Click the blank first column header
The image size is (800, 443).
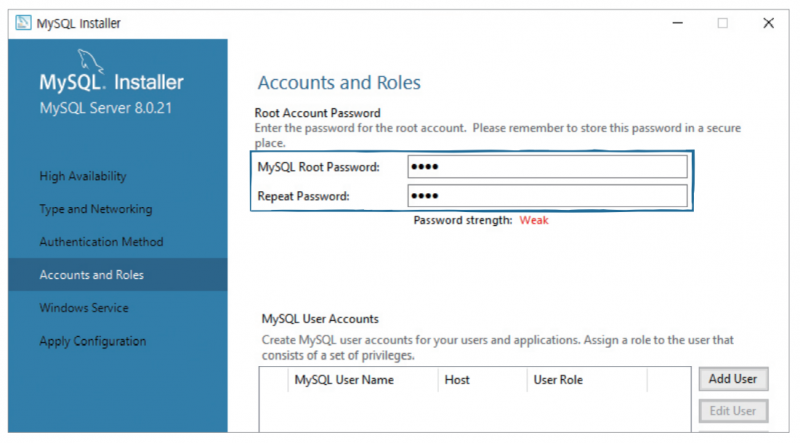(273, 380)
